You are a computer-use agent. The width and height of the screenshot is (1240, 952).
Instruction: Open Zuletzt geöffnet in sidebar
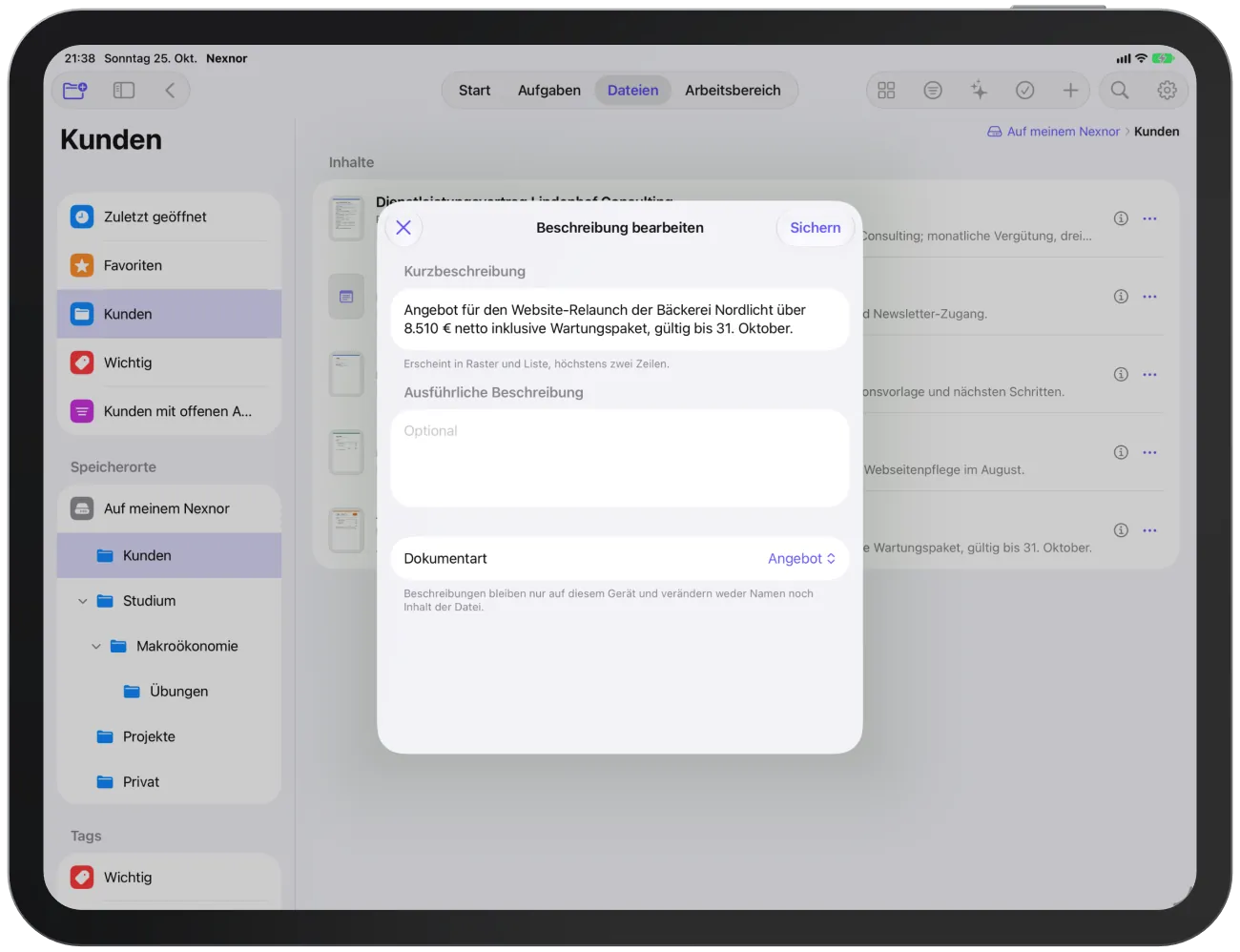click(169, 217)
